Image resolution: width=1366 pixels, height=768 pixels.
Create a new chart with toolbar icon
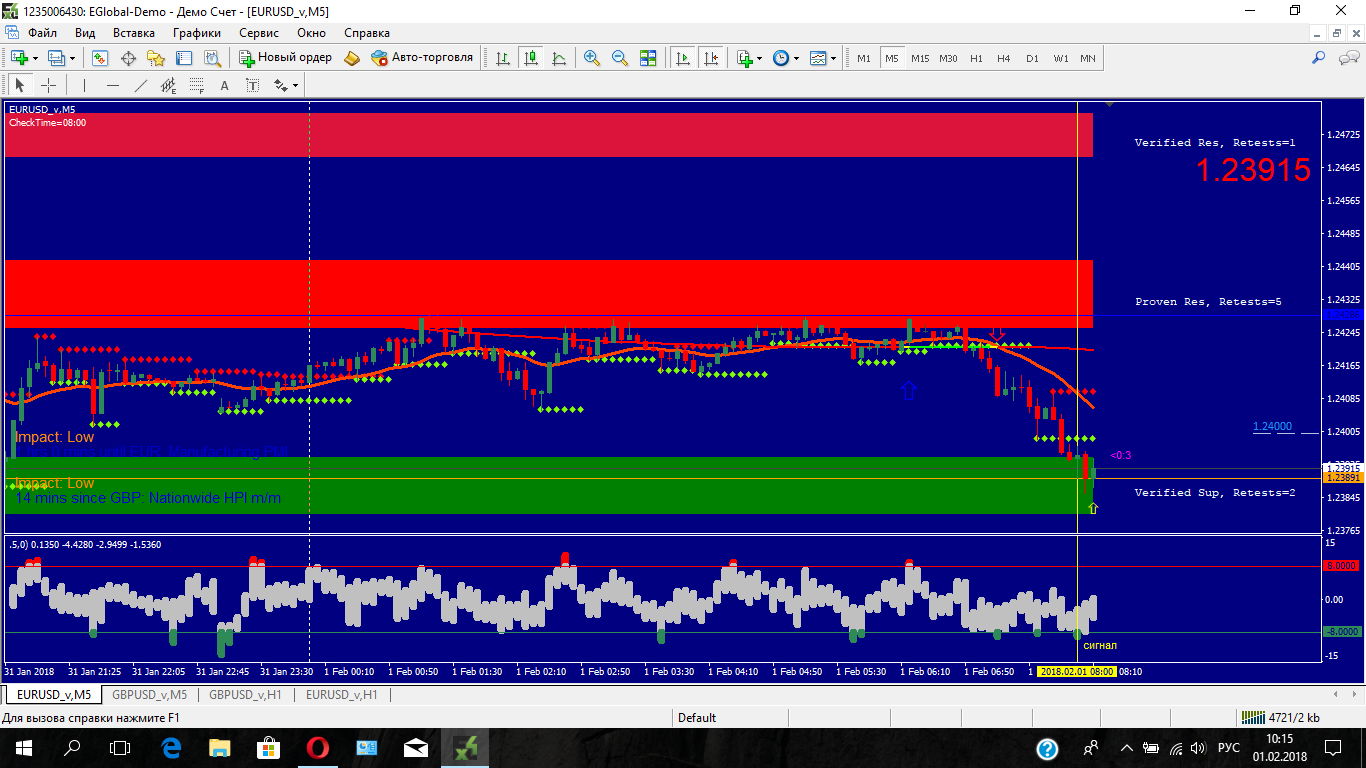click(19, 58)
